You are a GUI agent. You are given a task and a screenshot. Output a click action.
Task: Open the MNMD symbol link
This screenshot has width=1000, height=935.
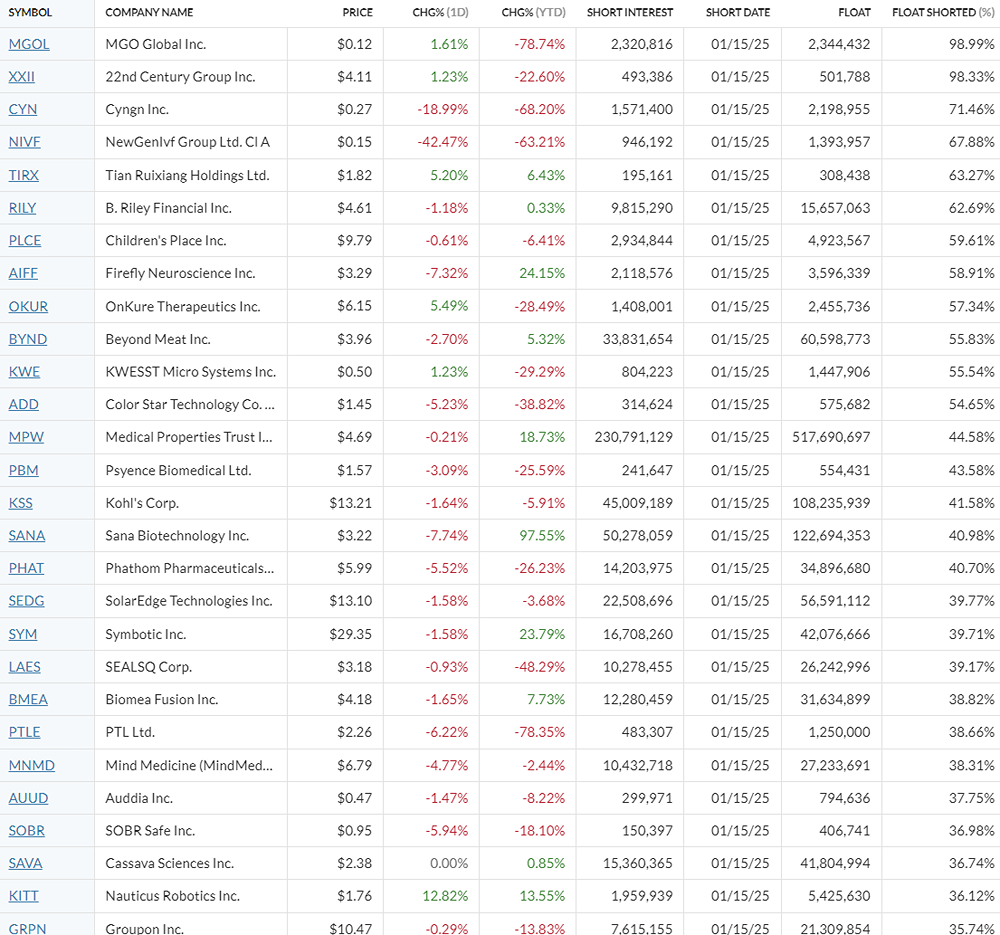[31, 765]
